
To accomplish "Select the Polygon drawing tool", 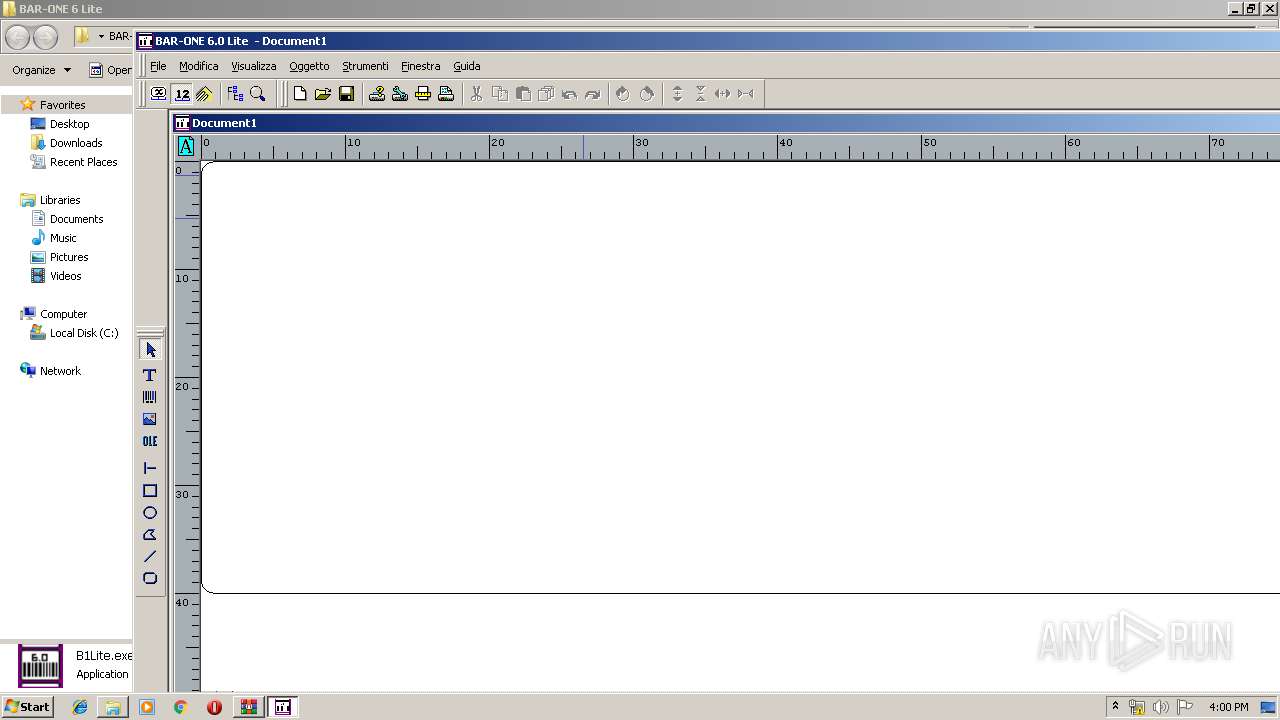I will click(150, 535).
